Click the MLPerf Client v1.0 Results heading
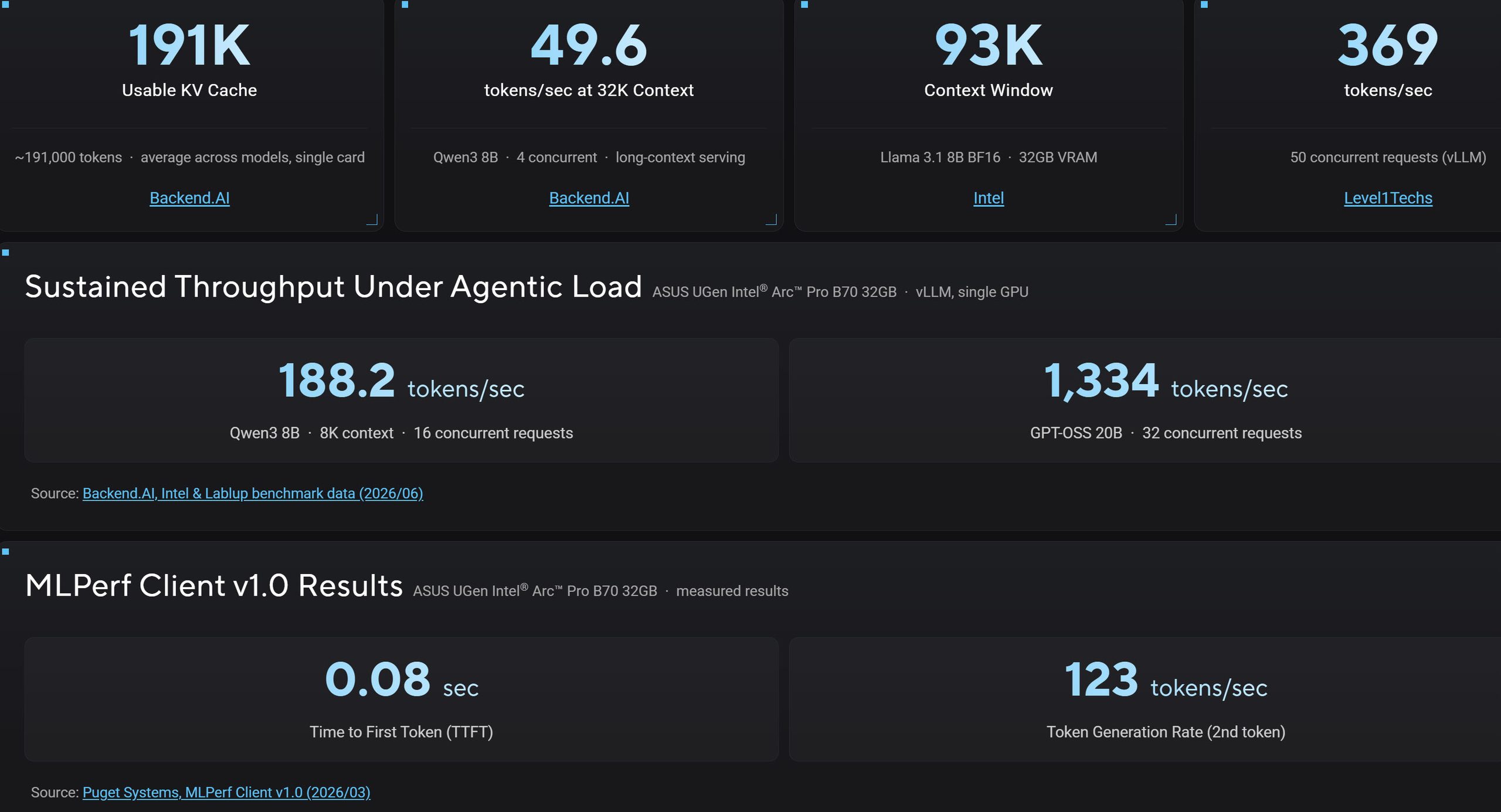 (214, 586)
